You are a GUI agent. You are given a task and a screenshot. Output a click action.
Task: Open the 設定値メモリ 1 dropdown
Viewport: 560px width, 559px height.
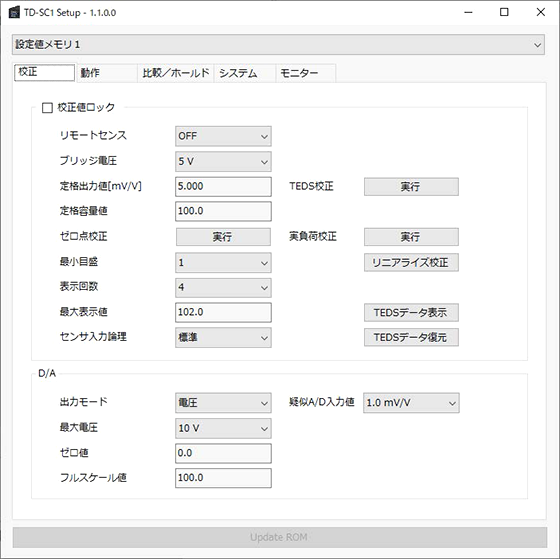(278, 45)
